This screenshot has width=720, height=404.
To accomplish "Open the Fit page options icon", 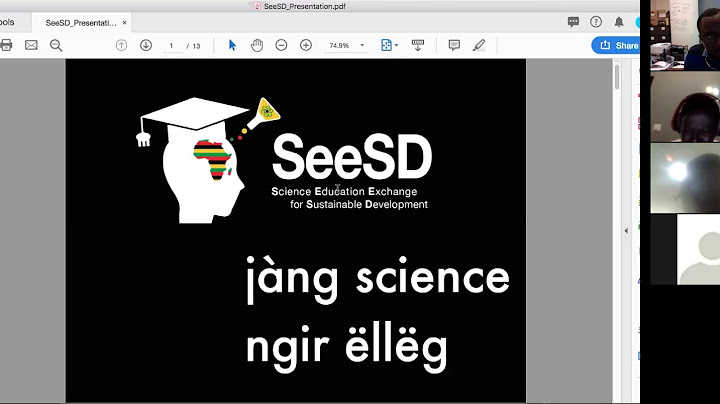I will (389, 45).
